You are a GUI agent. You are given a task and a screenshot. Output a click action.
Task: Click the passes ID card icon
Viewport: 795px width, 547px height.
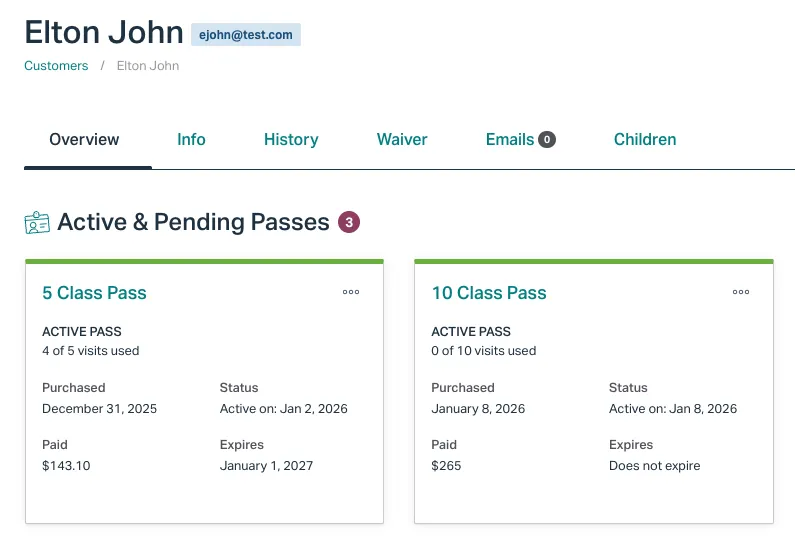[37, 222]
